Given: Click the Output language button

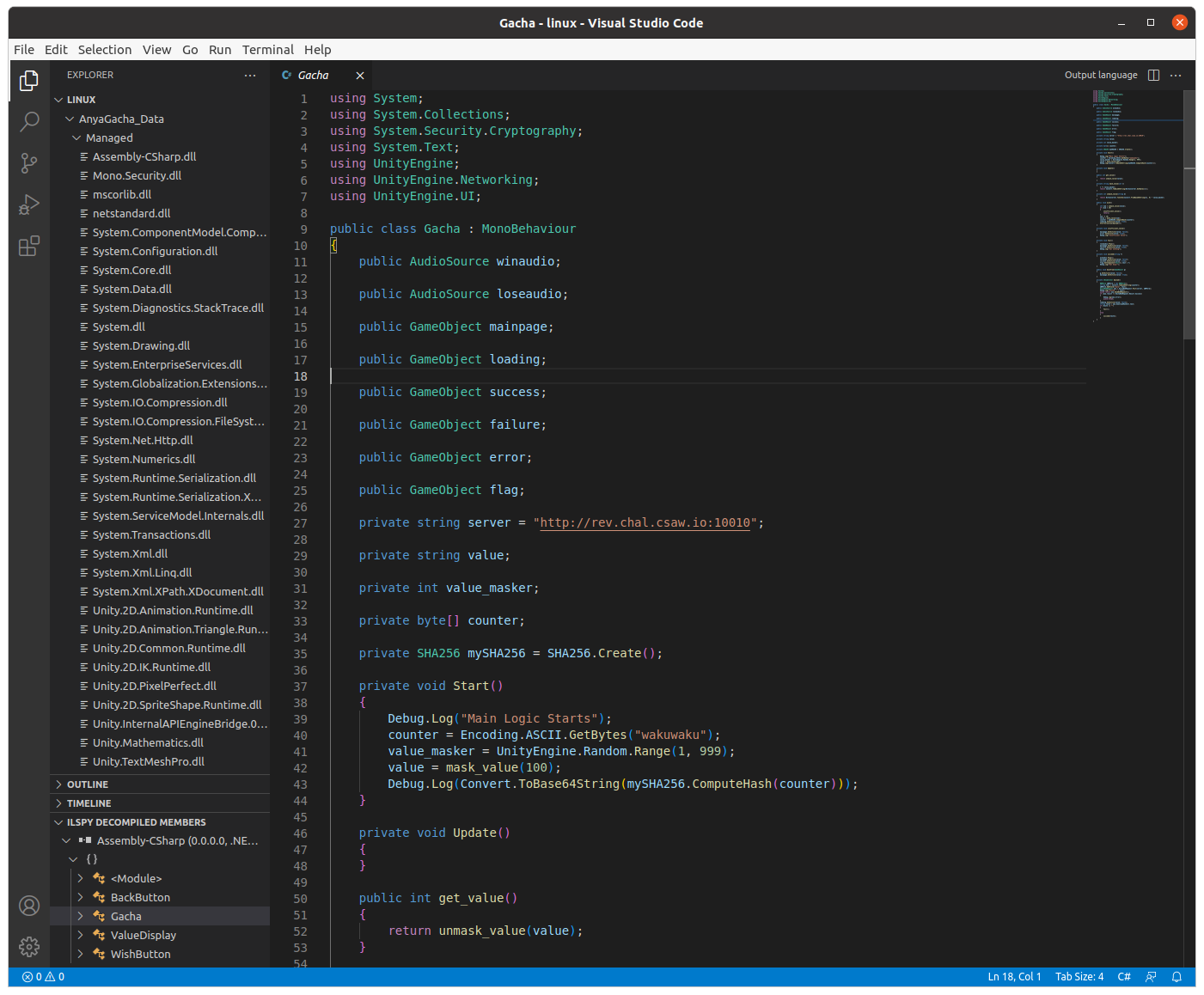Looking at the screenshot, I should tap(1100, 76).
